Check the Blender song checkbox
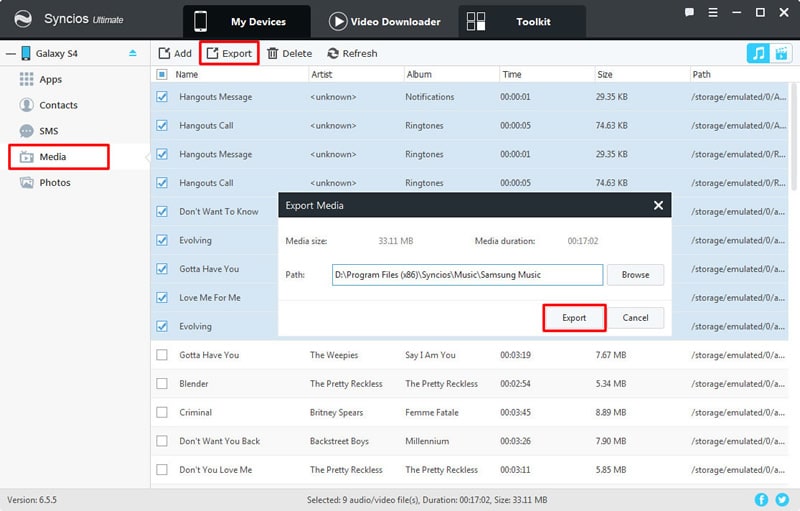Image resolution: width=800 pixels, height=511 pixels. (x=162, y=384)
